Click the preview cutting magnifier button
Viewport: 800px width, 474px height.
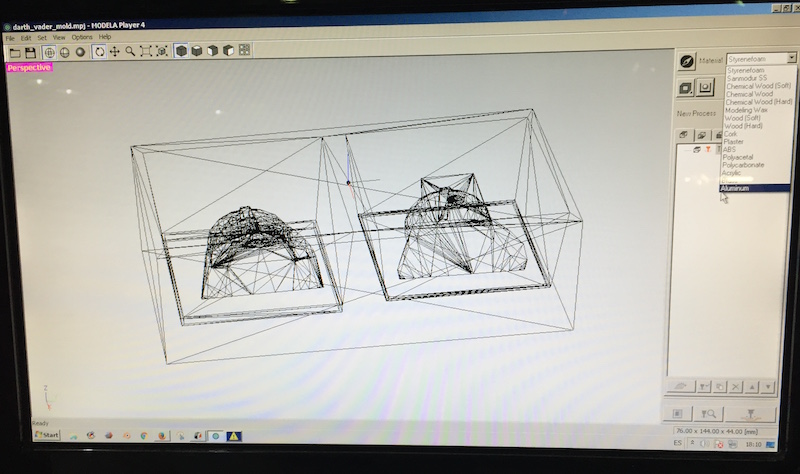tap(708, 414)
